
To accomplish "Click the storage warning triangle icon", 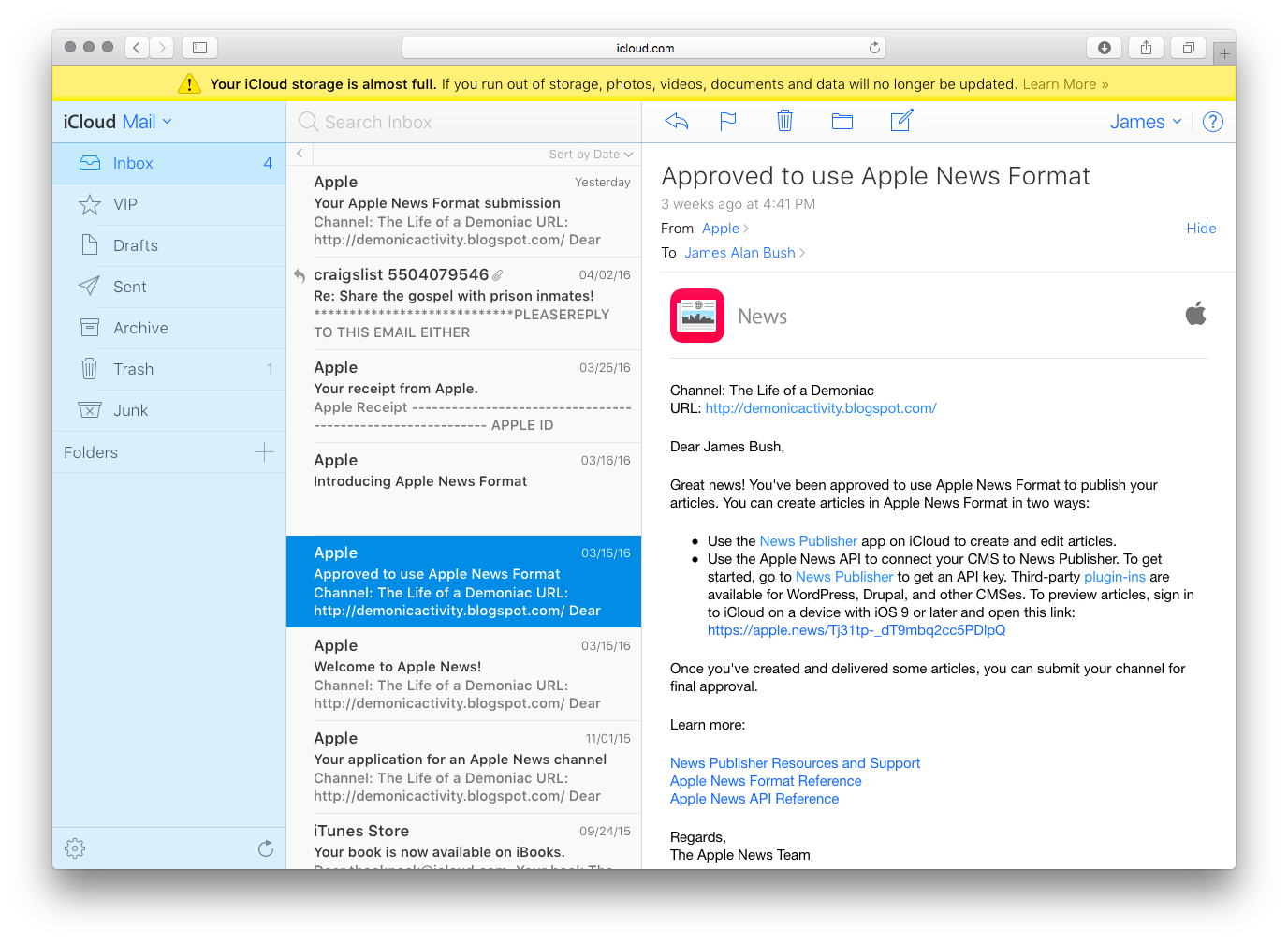I will pyautogui.click(x=189, y=83).
